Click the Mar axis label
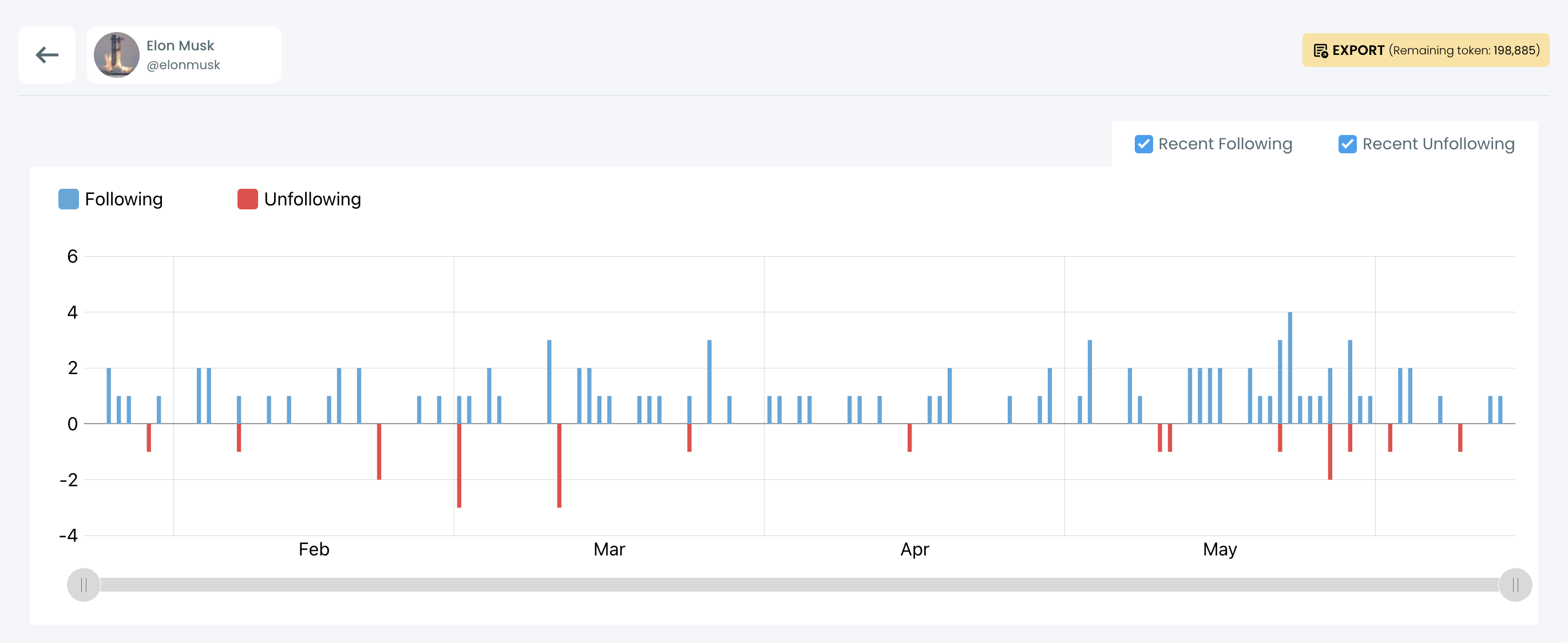 coord(609,549)
